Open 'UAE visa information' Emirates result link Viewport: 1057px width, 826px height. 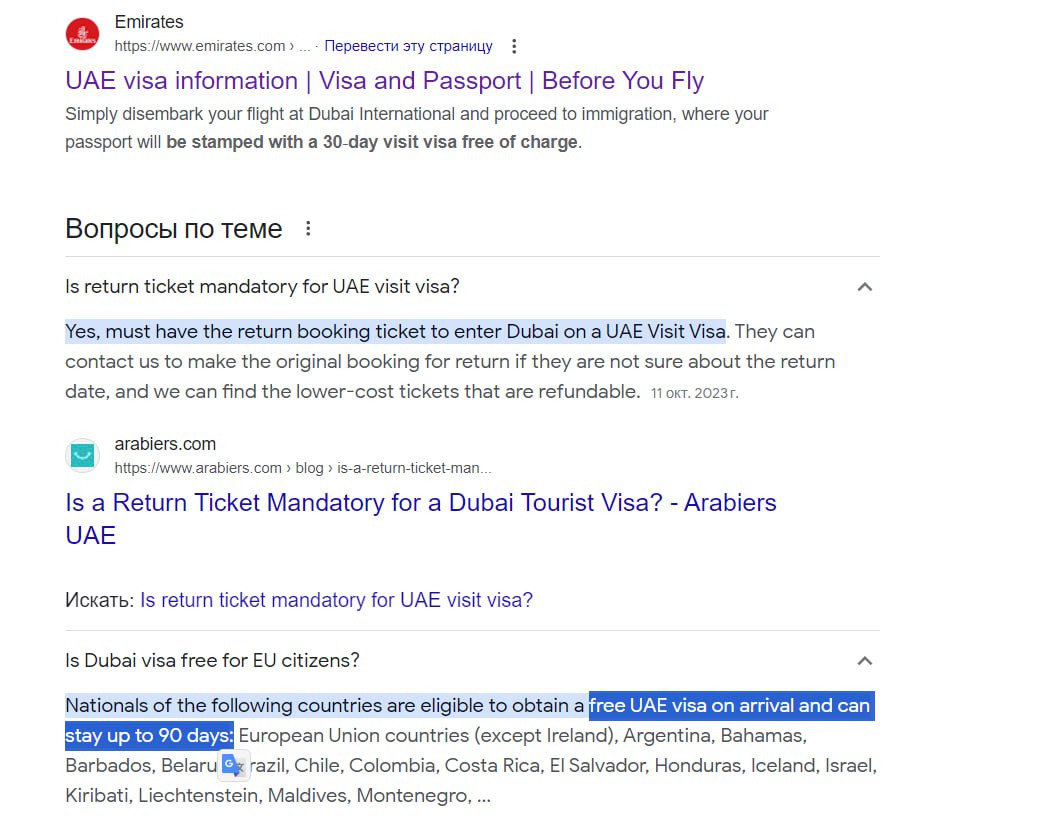click(x=384, y=81)
